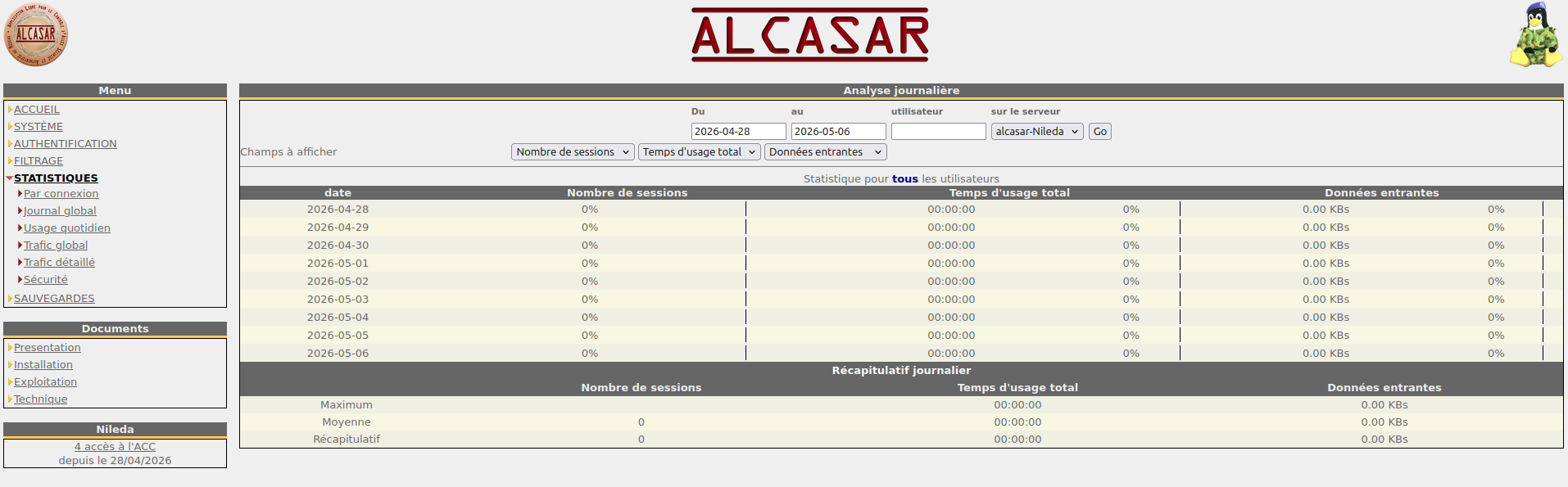Open the Installation document
The image size is (1568, 487).
click(x=43, y=365)
